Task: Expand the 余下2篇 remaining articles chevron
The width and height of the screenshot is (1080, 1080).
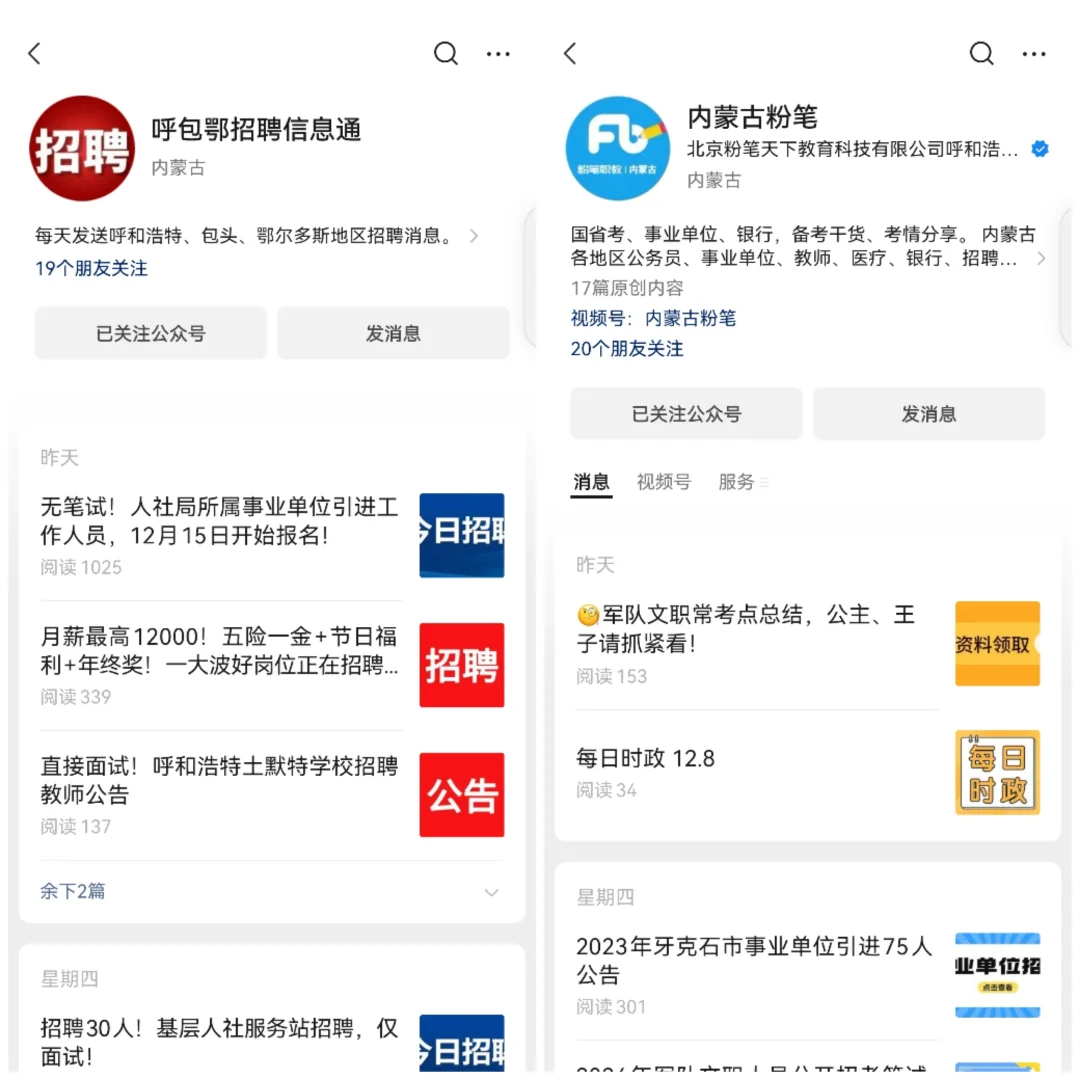Action: [491, 893]
